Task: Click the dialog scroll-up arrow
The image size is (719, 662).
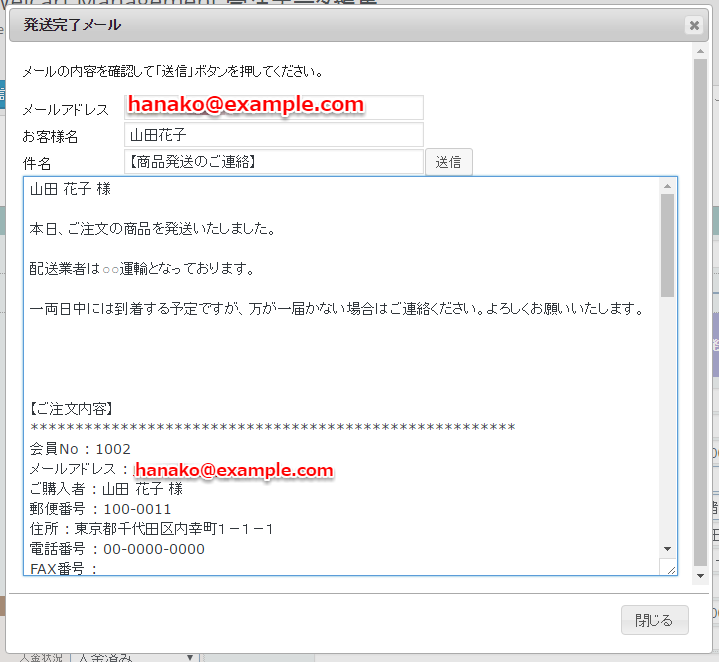Action: point(700,51)
